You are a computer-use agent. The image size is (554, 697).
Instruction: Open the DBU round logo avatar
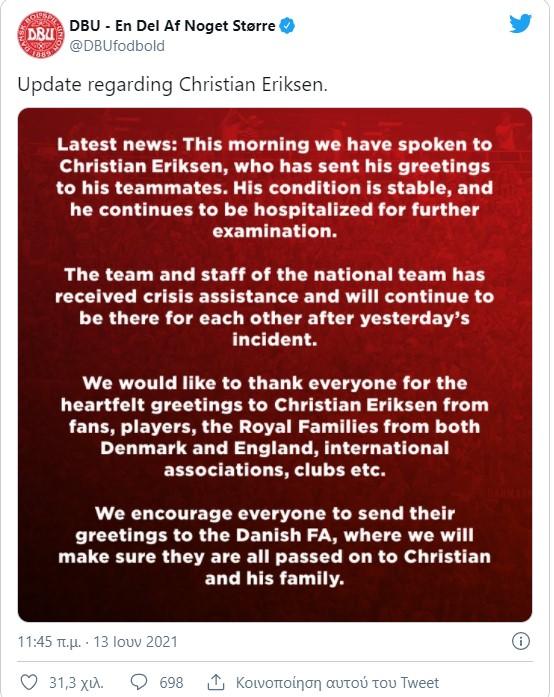coord(40,35)
